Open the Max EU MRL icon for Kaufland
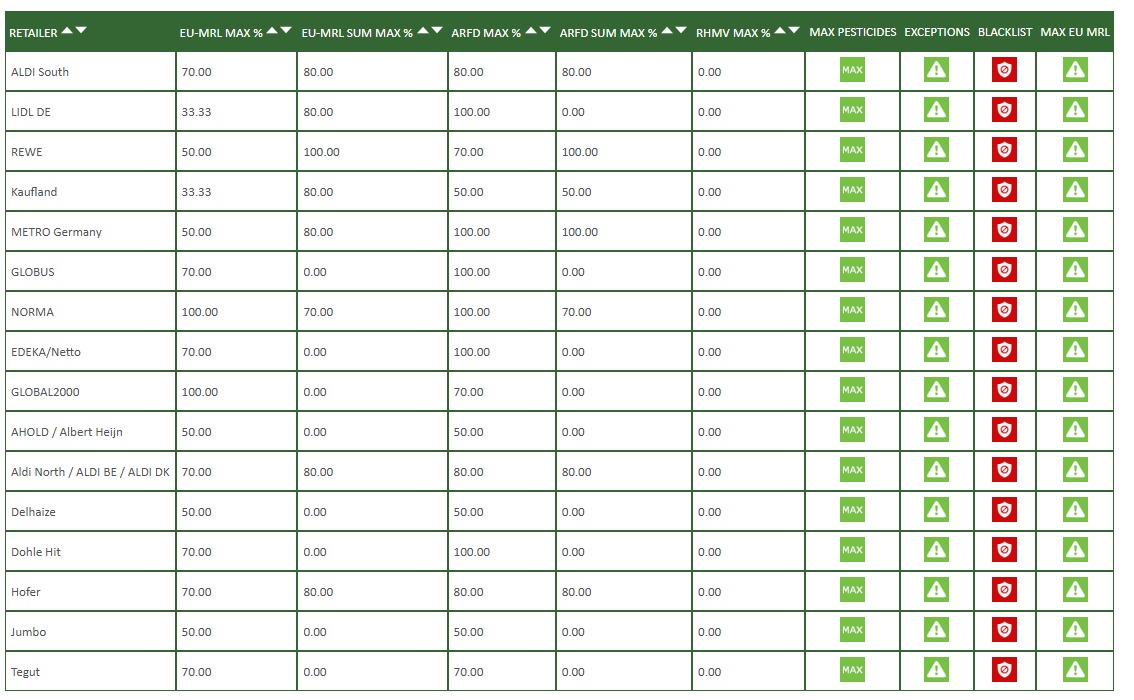The image size is (1134, 700). (1075, 190)
